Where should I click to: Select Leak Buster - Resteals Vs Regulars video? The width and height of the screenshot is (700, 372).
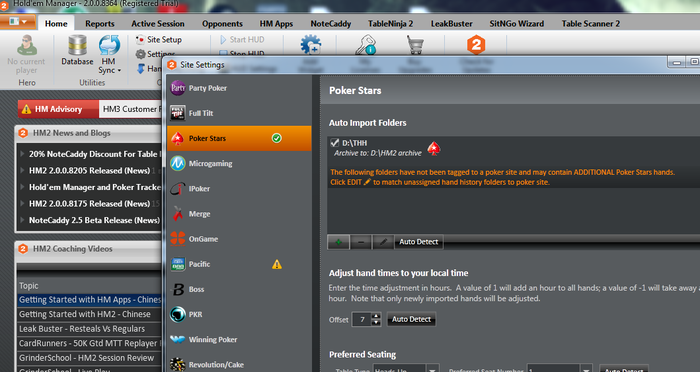pos(89,329)
